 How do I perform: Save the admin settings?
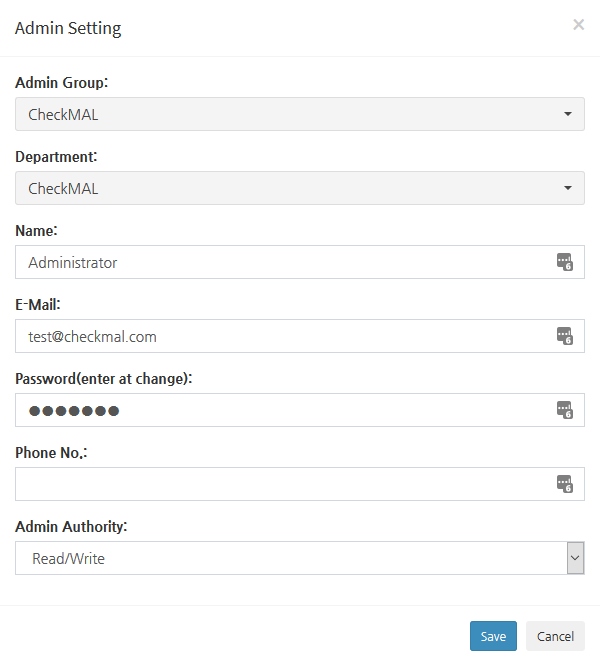pos(493,636)
